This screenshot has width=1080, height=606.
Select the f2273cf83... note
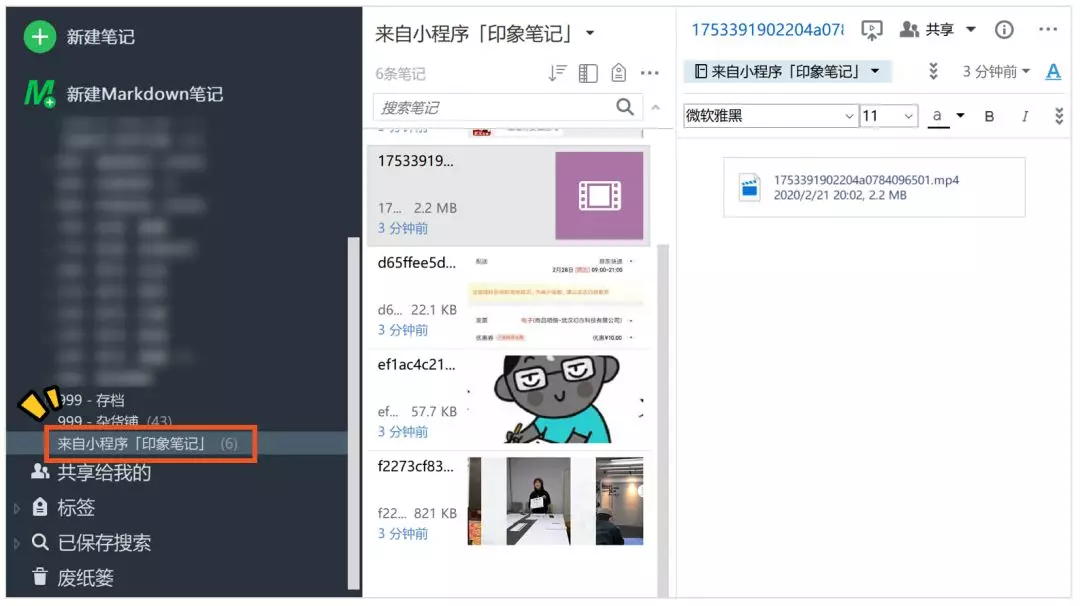[x=508, y=501]
